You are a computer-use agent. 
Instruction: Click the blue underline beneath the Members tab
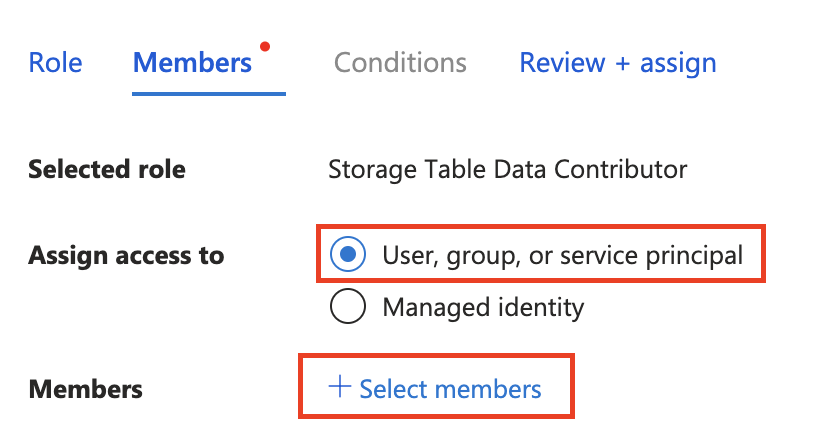209,93
